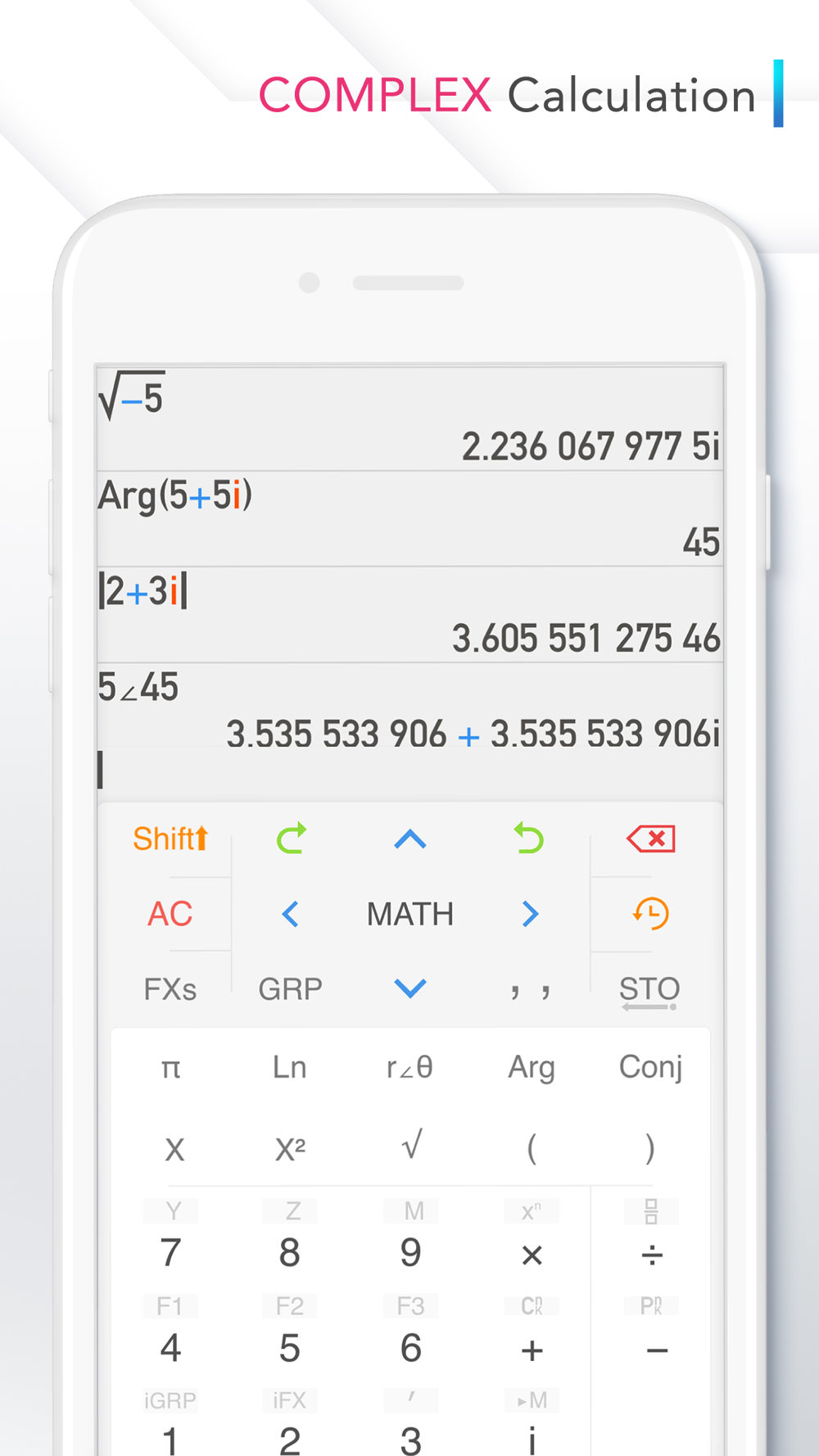
Task: Tap the multiplication × key
Action: pyautogui.click(x=532, y=1255)
